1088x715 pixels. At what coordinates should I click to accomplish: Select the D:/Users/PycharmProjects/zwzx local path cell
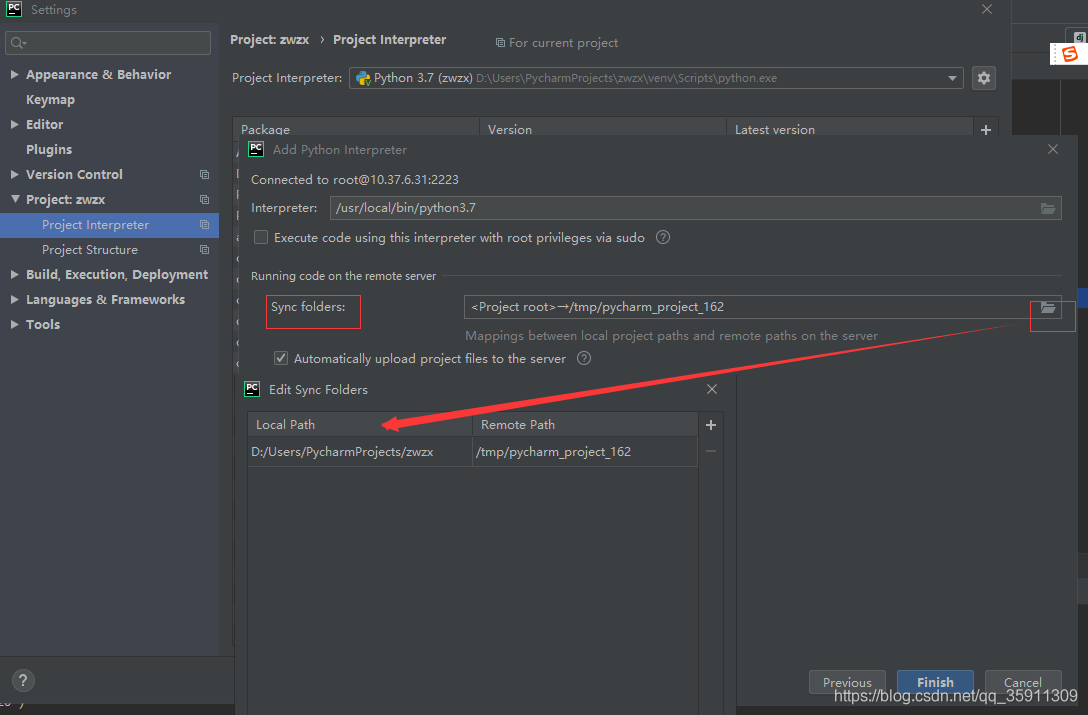(359, 451)
